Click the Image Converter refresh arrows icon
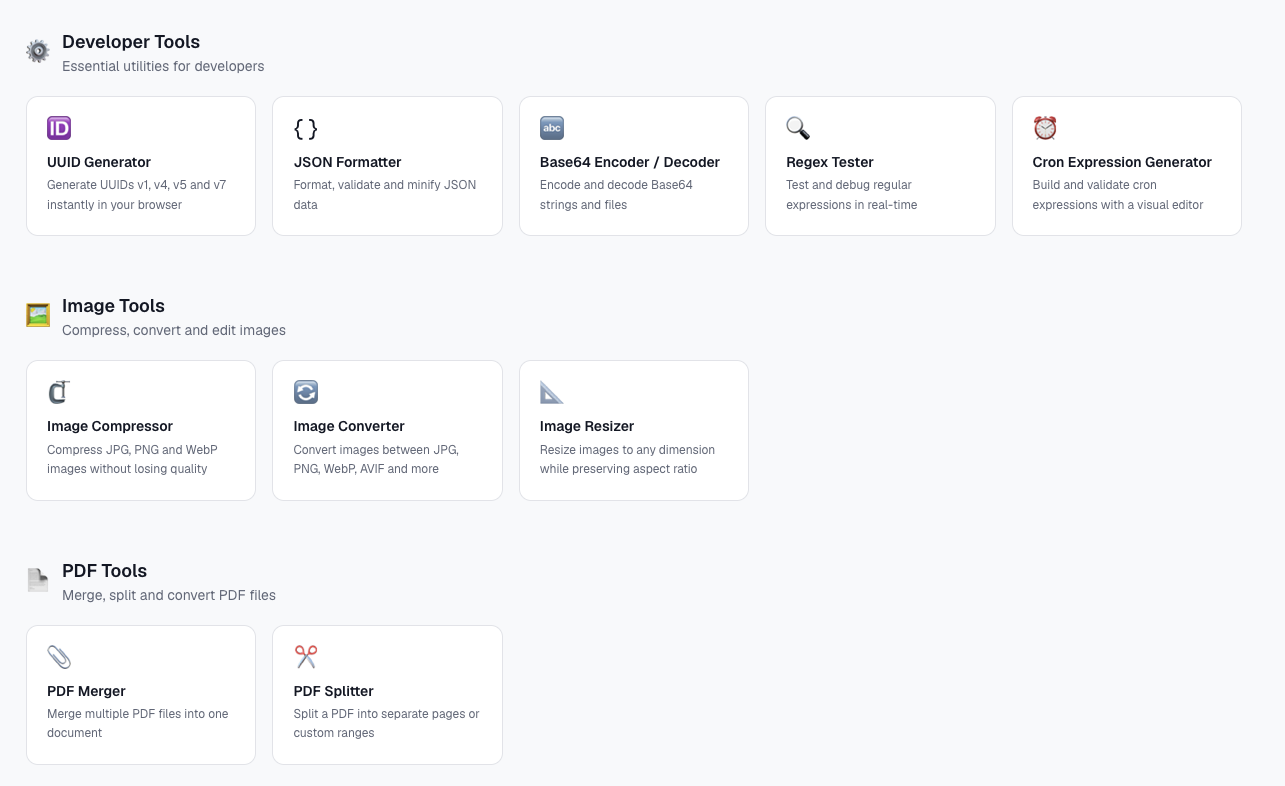 [306, 392]
